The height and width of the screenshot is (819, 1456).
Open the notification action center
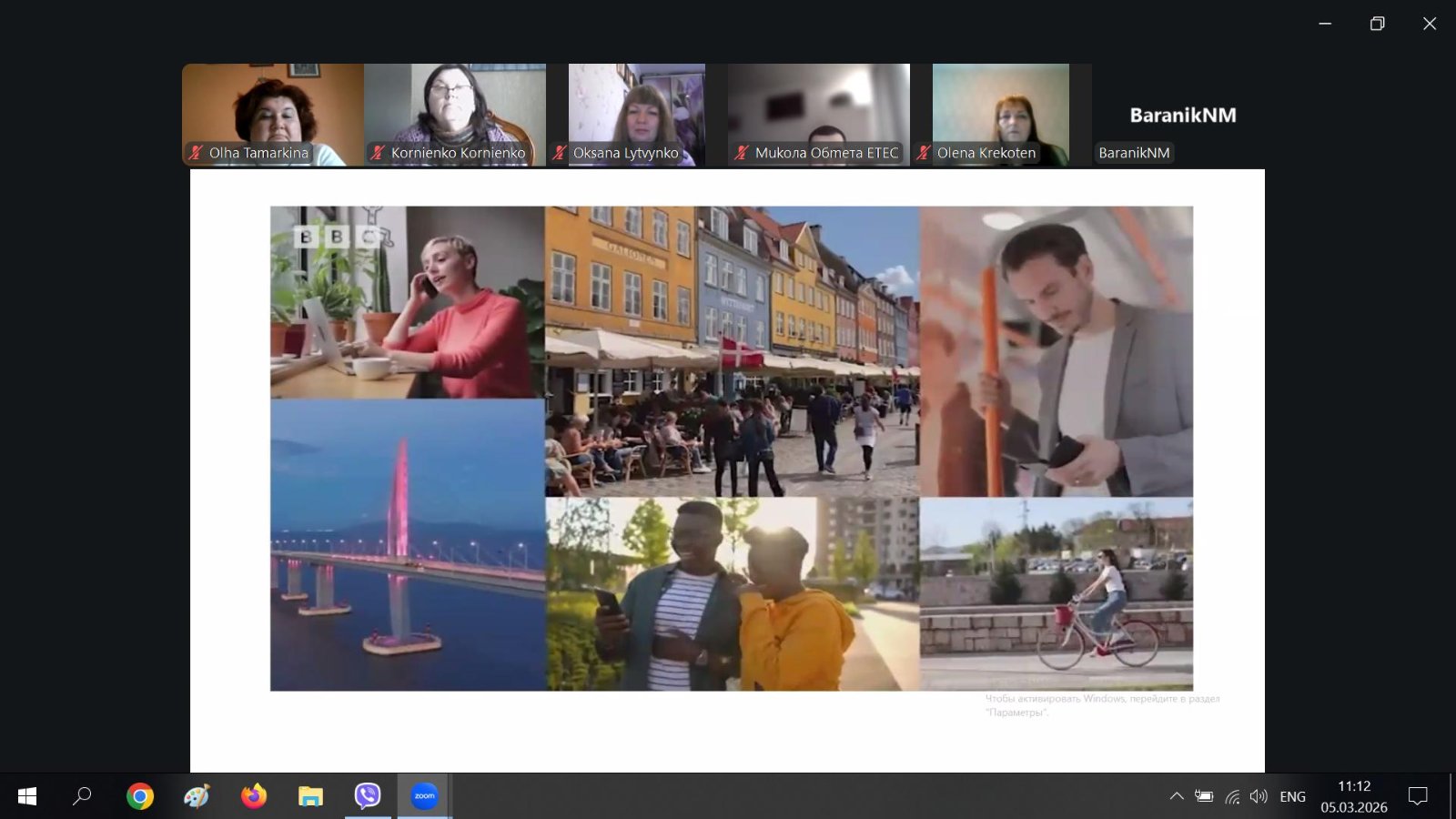(x=1418, y=796)
